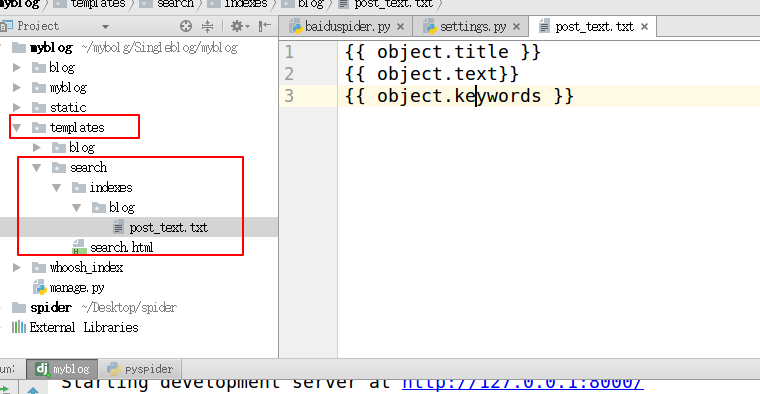Expand the inner myblog folder
Viewport: 760px width, 394px height.
[16, 87]
